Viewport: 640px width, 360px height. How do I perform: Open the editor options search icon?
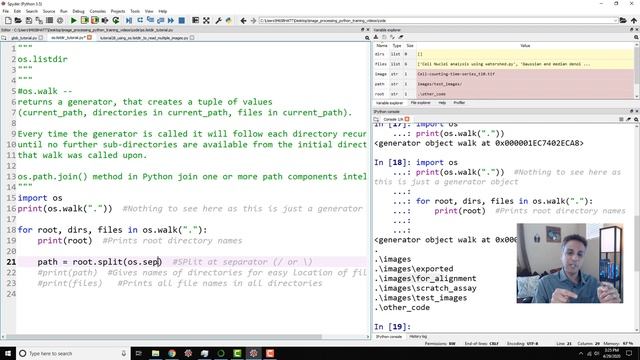coord(367,38)
